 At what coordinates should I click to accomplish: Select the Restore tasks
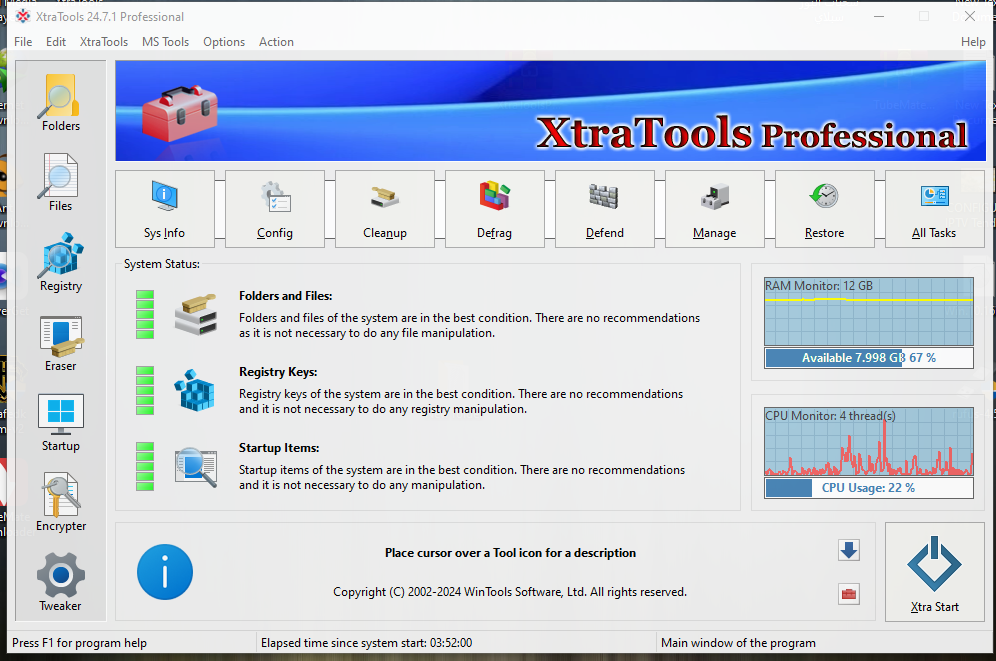824,209
